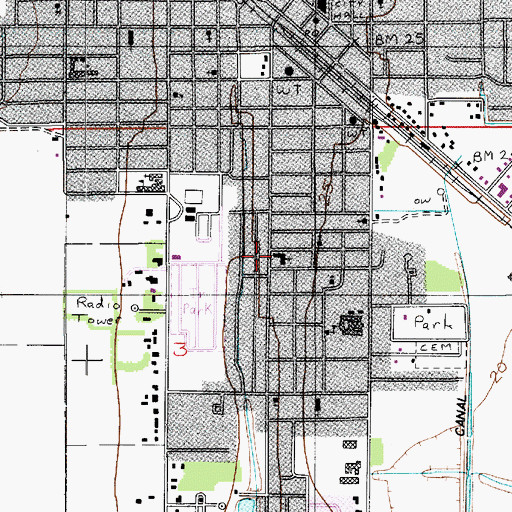512x512 pixels.
Task: Click the 'Radio Tower' map label
Action: [98, 311]
